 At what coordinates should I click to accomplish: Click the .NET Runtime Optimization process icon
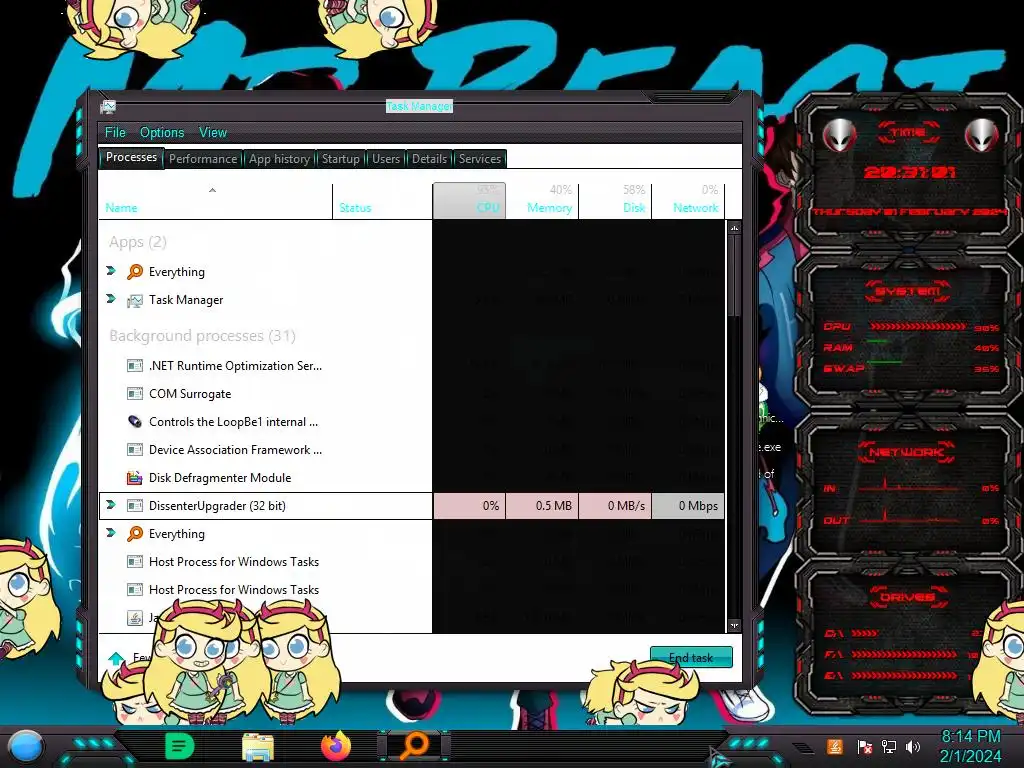(135, 366)
